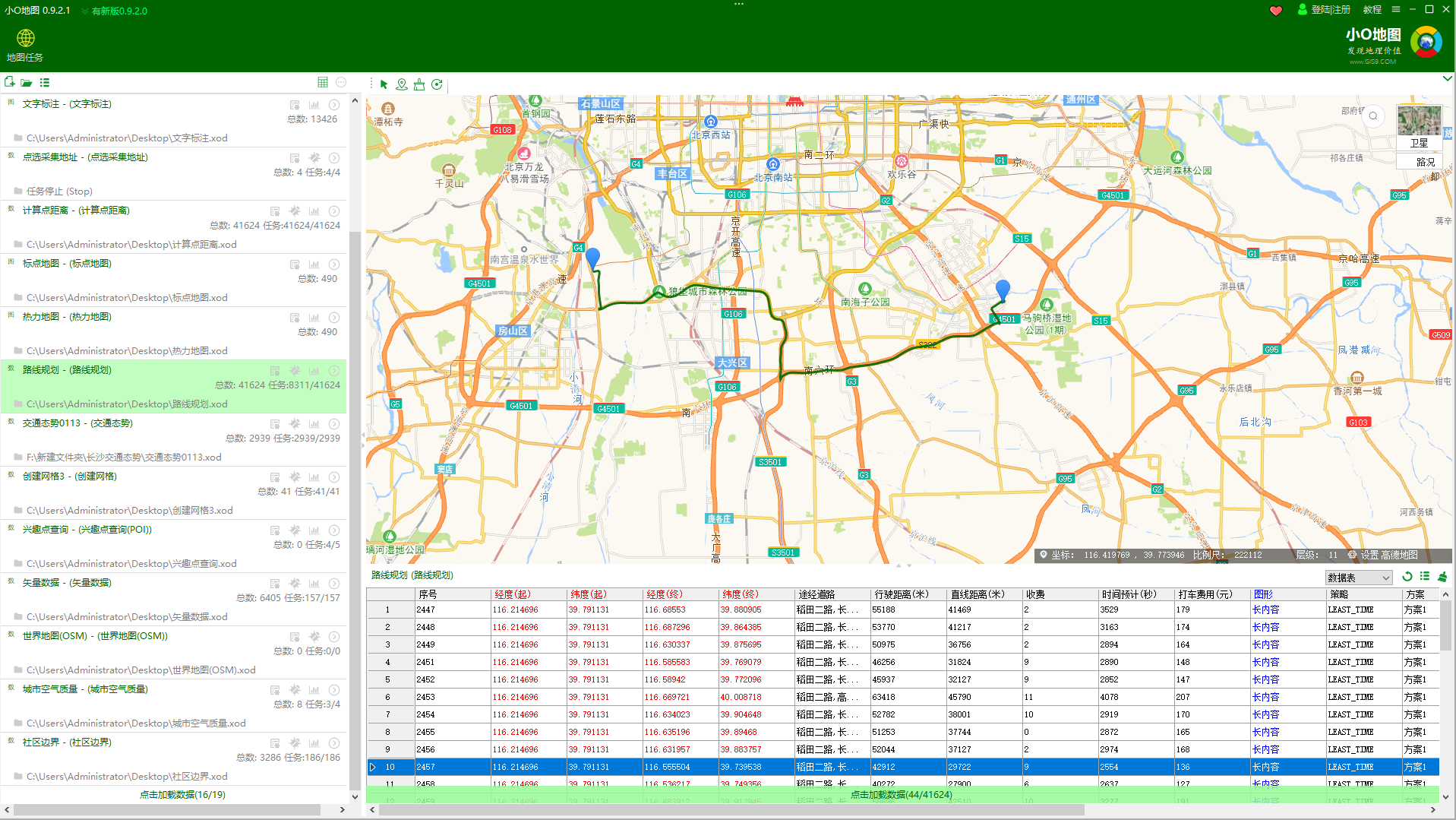Select the 兴趣点查询 task item
The image size is (1456, 820).
pyautogui.click(x=174, y=546)
